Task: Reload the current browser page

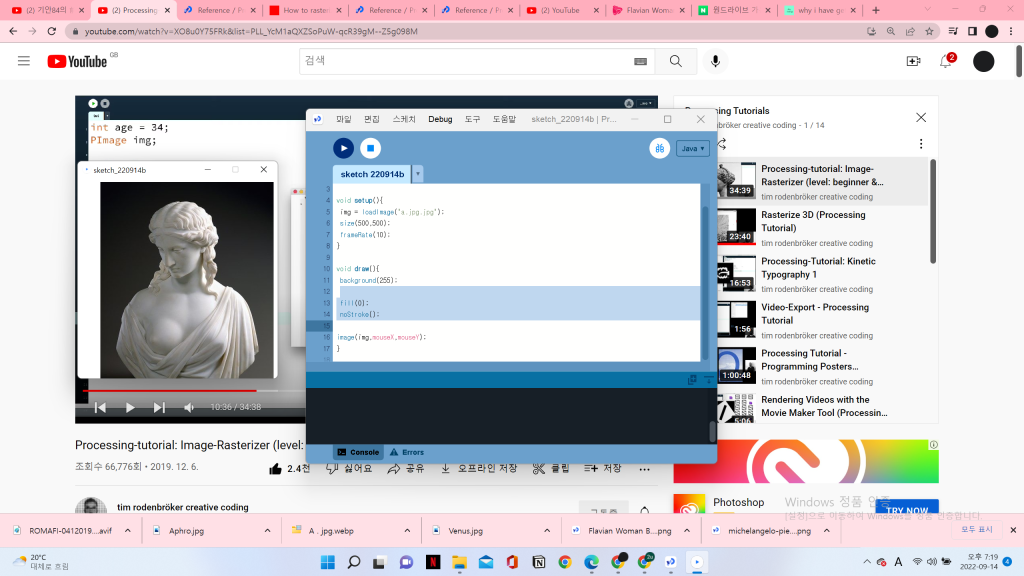Action: [x=52, y=31]
